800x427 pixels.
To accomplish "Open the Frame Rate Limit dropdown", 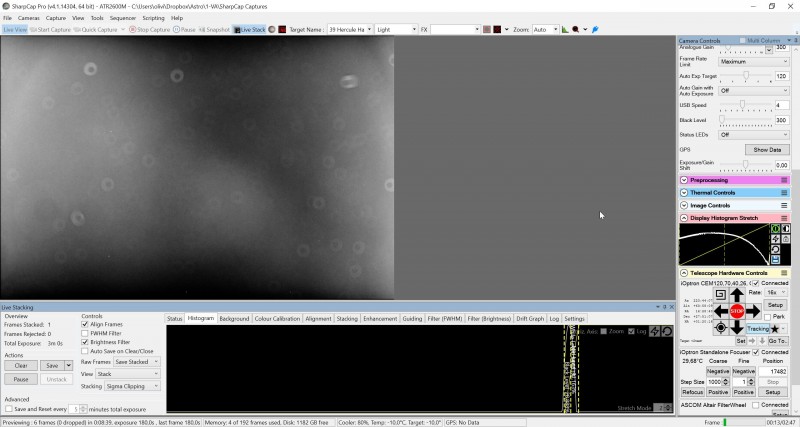I will point(754,61).
